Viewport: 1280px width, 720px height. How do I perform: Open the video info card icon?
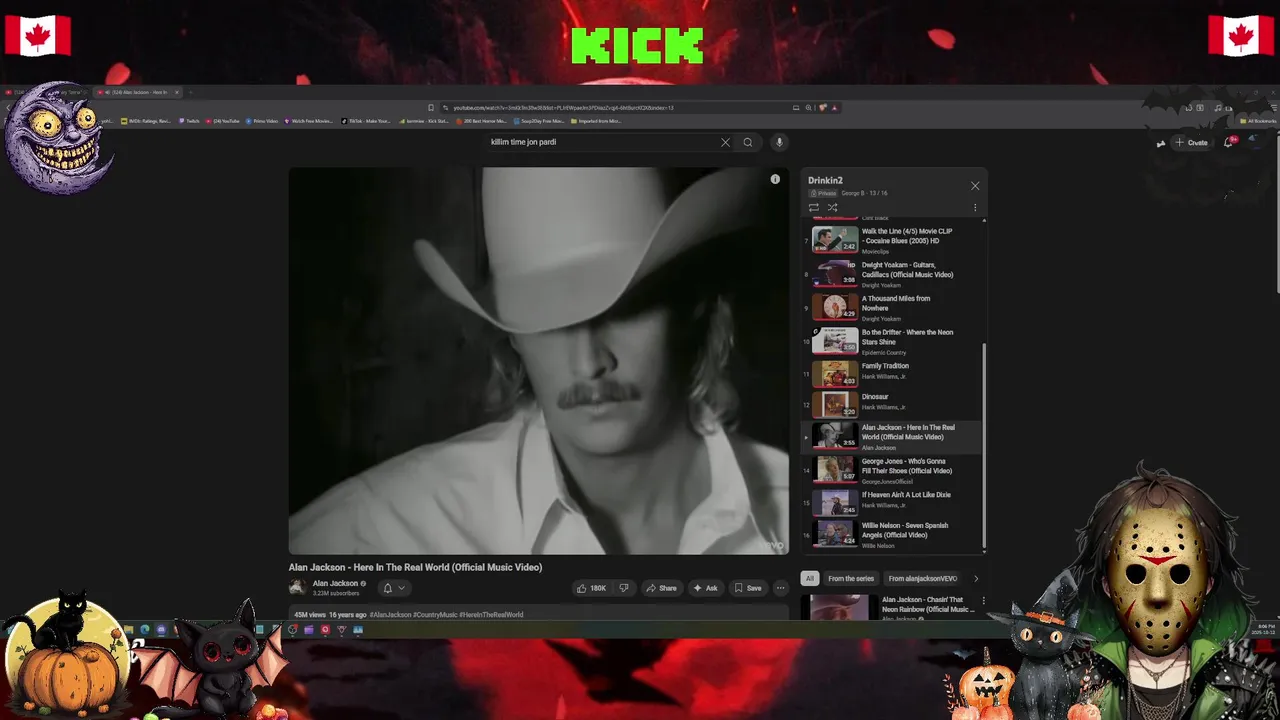click(775, 179)
